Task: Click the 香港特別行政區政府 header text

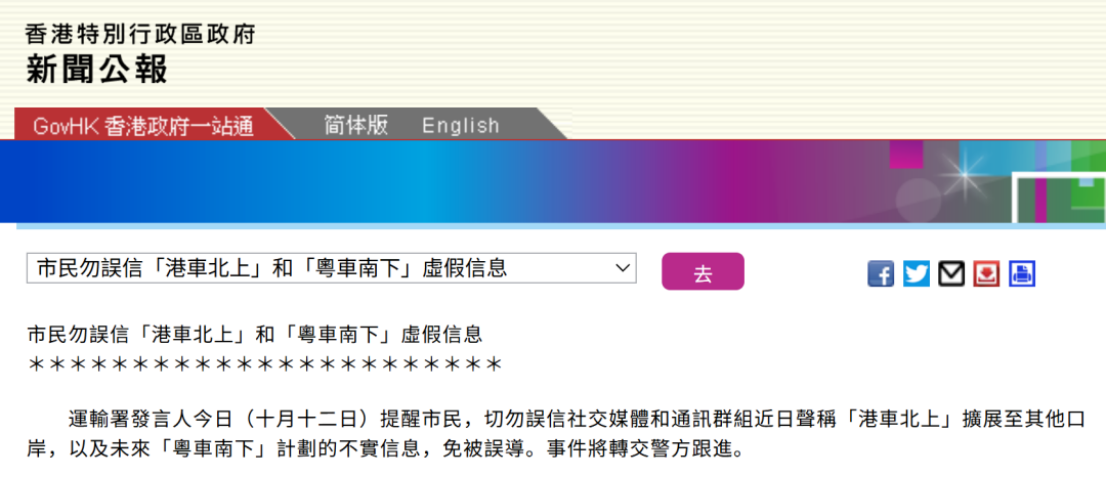Action: click(x=140, y=34)
